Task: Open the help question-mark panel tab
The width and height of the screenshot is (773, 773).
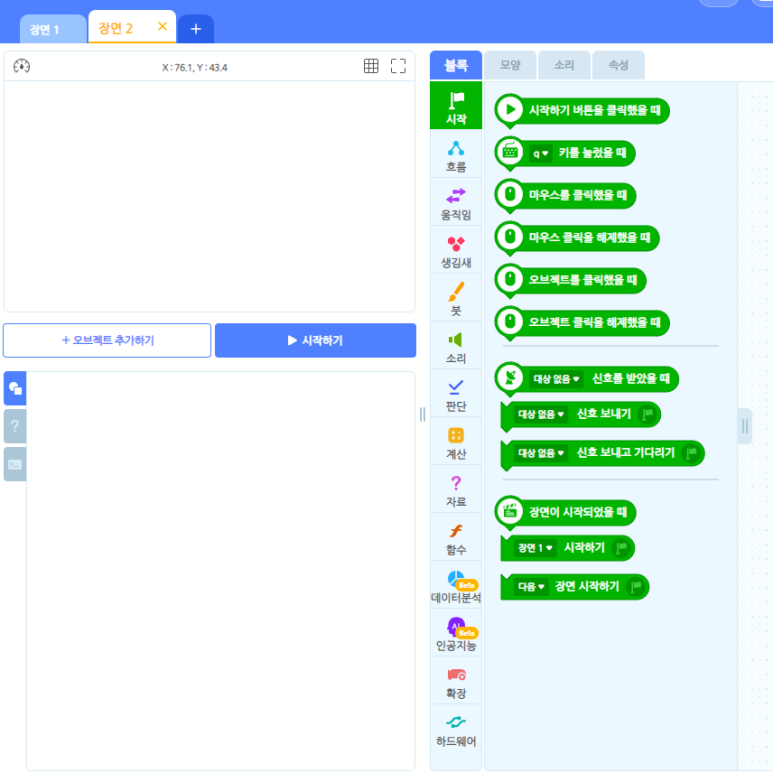Action: tap(15, 426)
